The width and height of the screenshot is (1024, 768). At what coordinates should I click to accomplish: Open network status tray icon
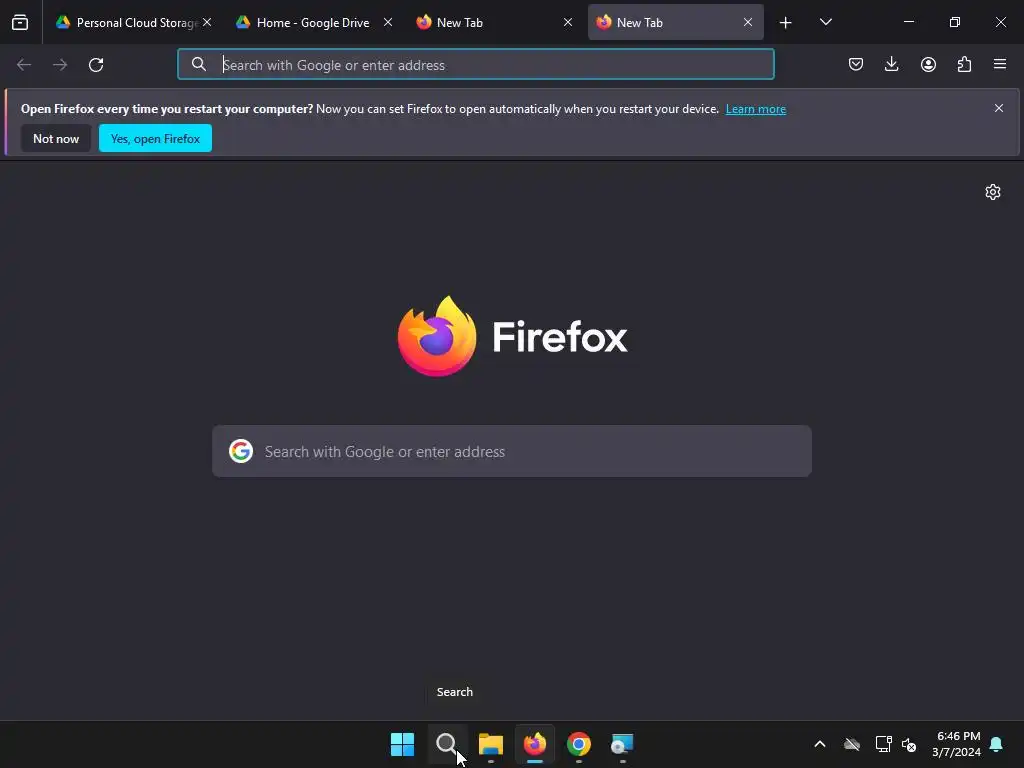pos(884,744)
